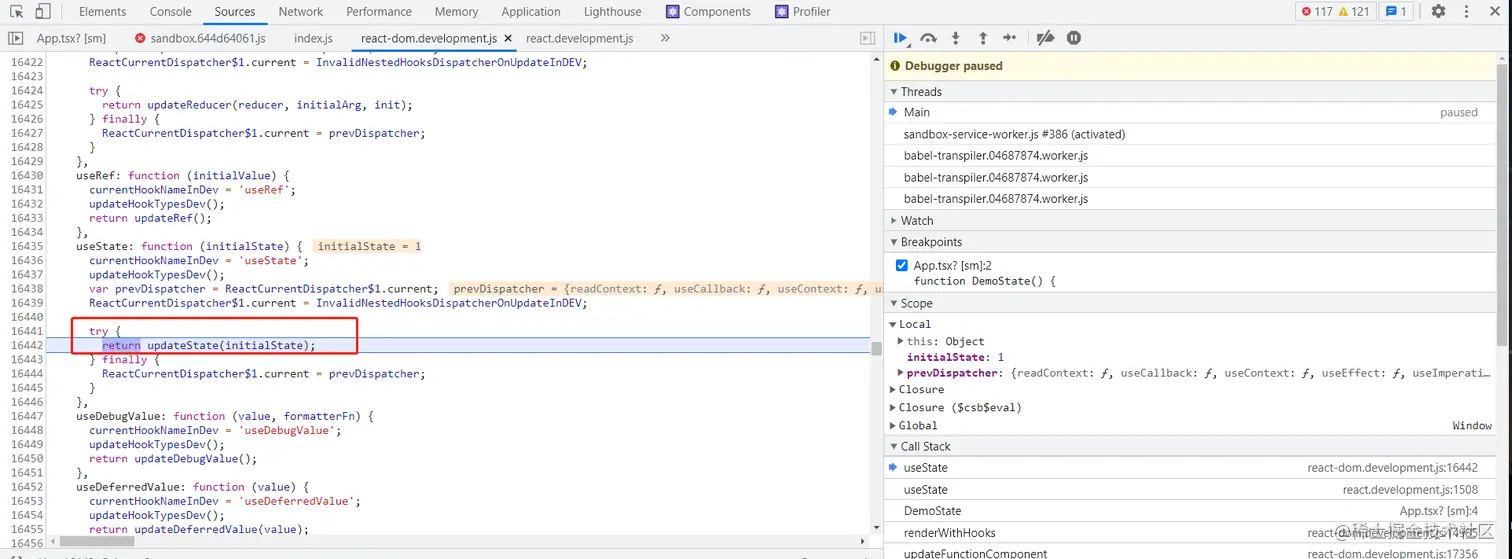Open the errors and warnings counter

pyautogui.click(x=1335, y=12)
